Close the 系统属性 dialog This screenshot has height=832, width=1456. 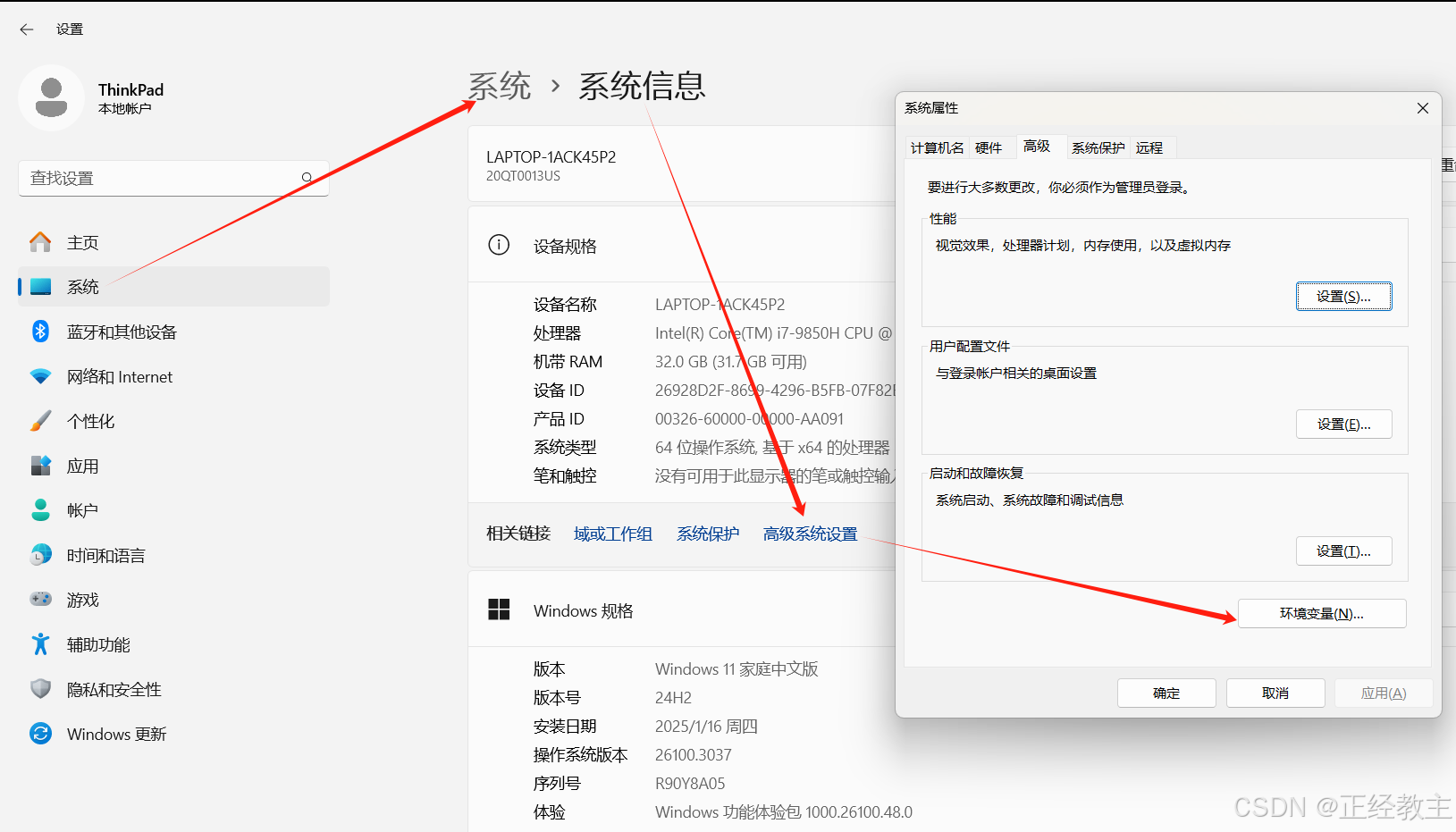1423,108
